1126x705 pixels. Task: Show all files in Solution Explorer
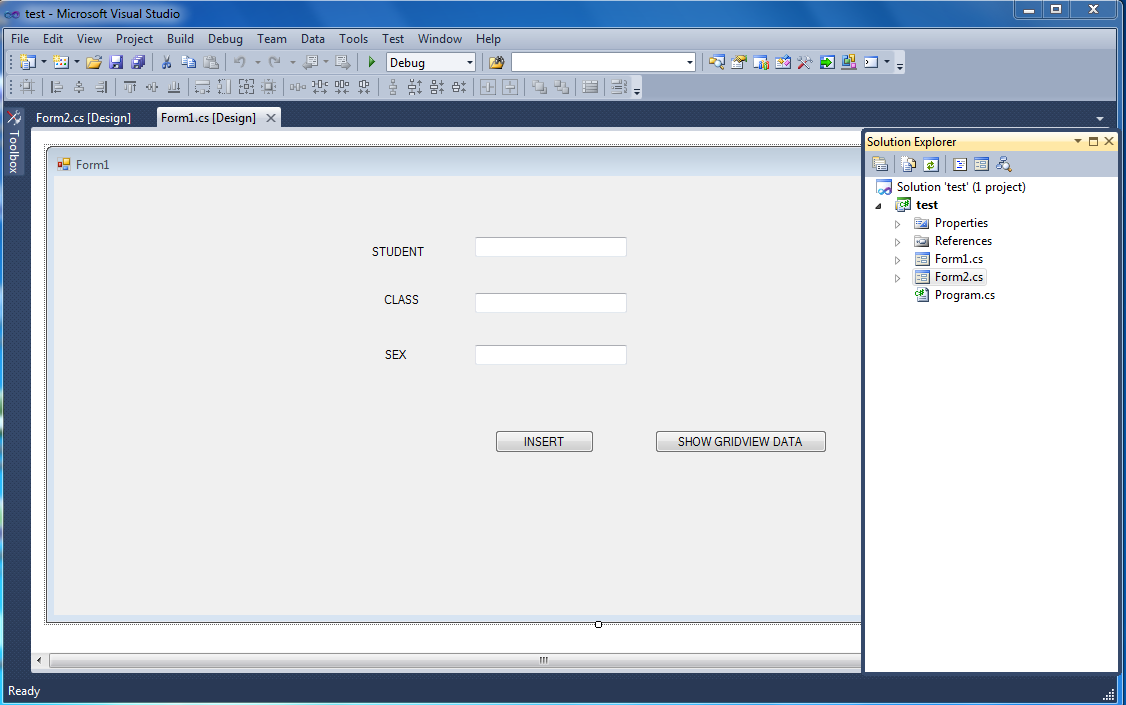(x=909, y=164)
